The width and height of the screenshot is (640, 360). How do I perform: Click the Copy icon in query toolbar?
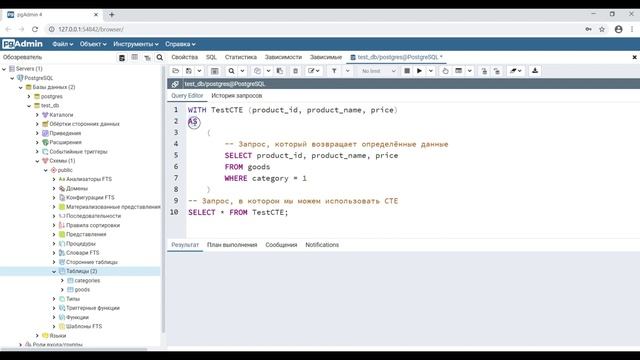pos(258,71)
